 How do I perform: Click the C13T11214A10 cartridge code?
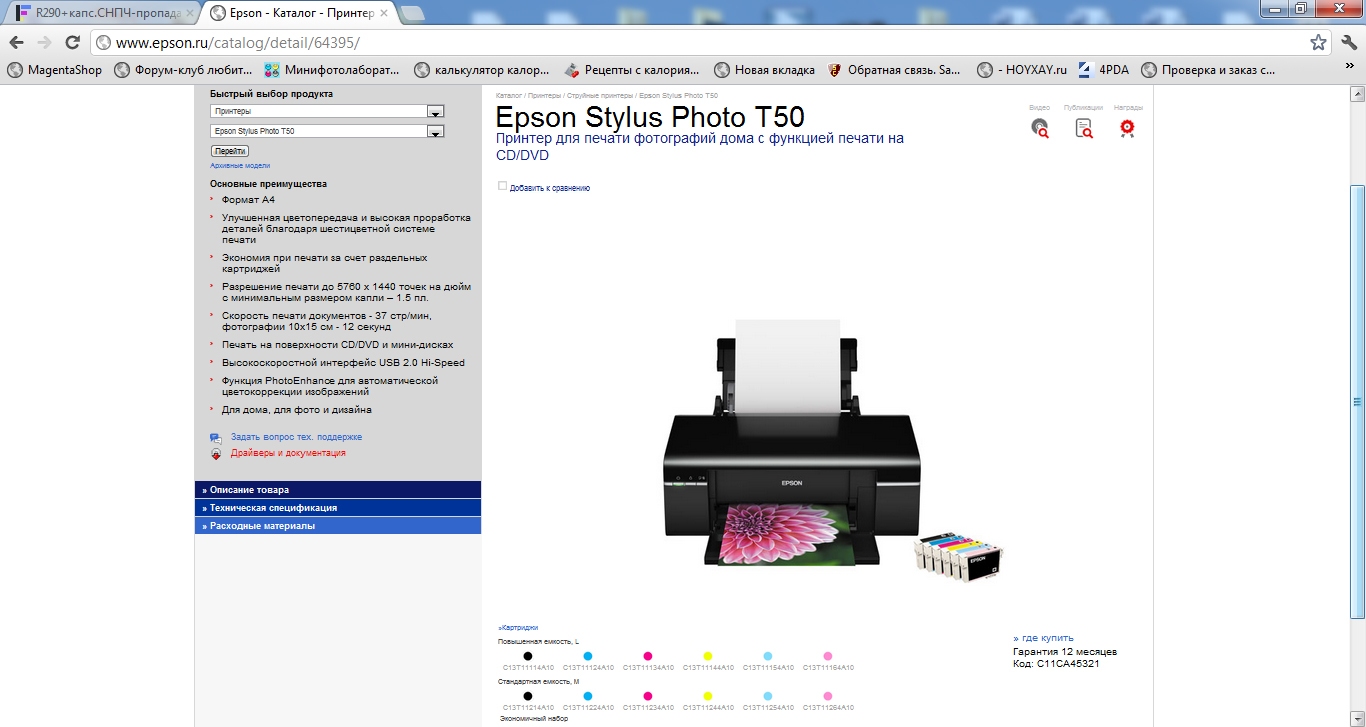pos(528,707)
